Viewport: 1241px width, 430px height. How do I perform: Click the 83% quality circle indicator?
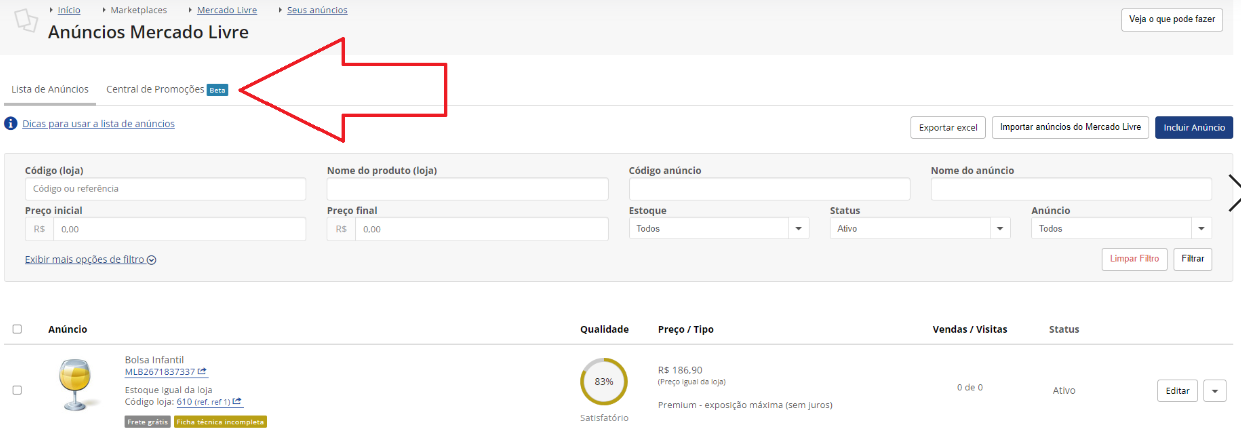coord(604,382)
